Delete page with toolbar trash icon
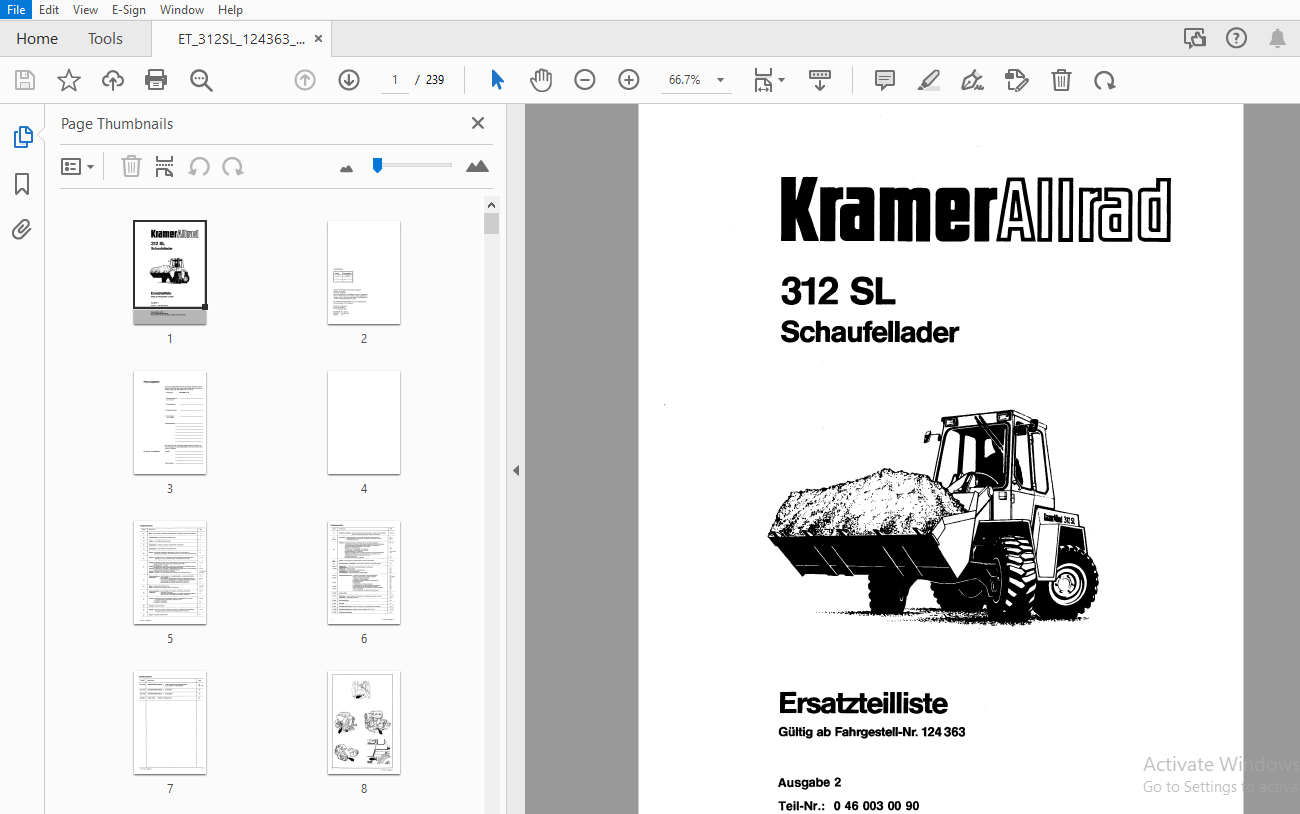The width and height of the screenshot is (1300, 814). (1061, 80)
